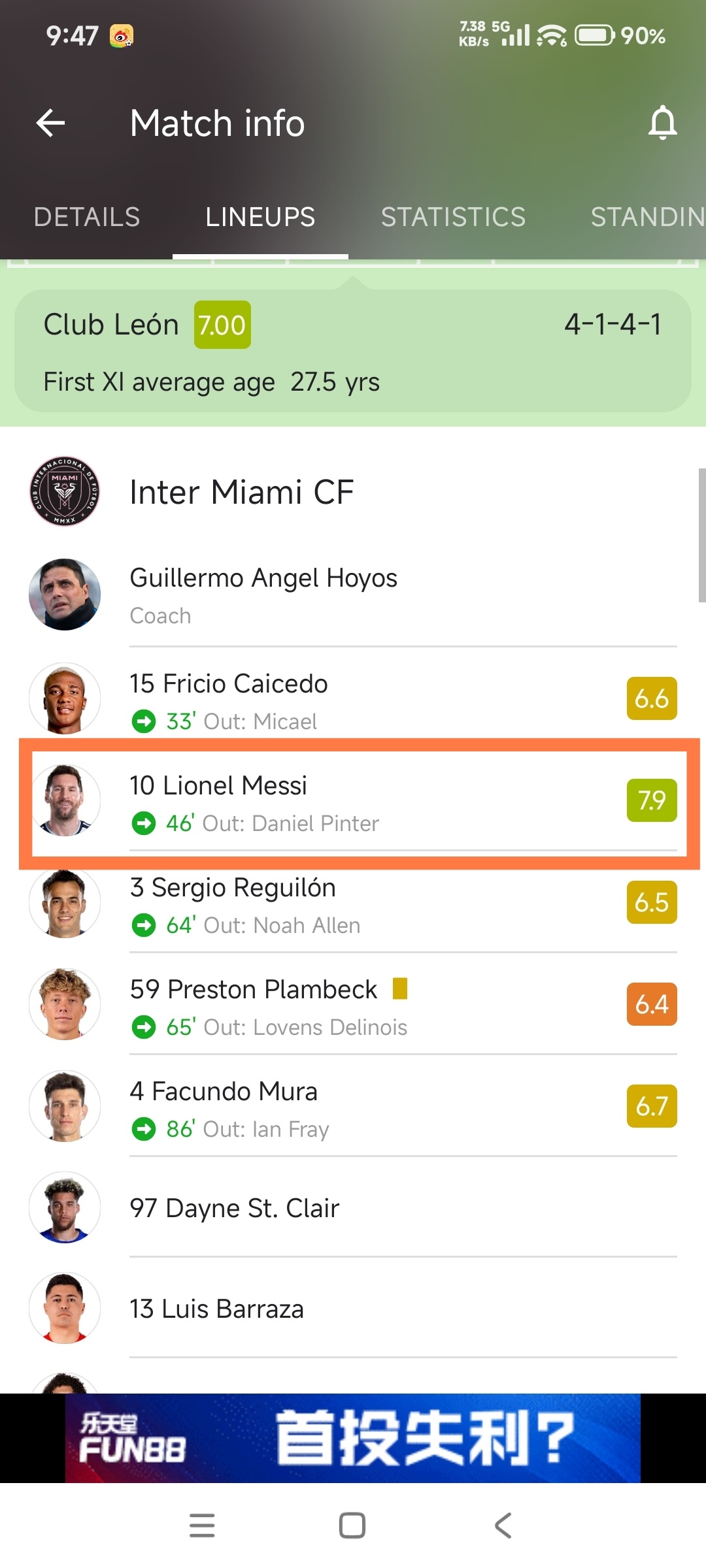Open Facundo Mura player entry
The width and height of the screenshot is (706, 1568).
[353, 1106]
